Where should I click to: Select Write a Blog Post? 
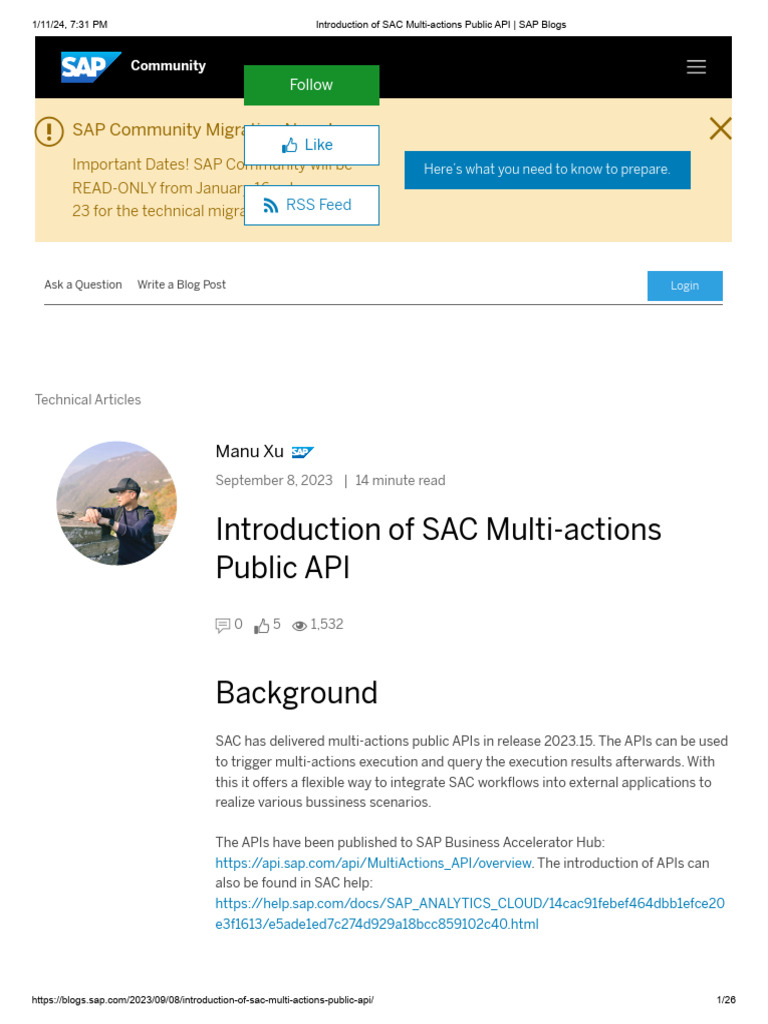[182, 285]
